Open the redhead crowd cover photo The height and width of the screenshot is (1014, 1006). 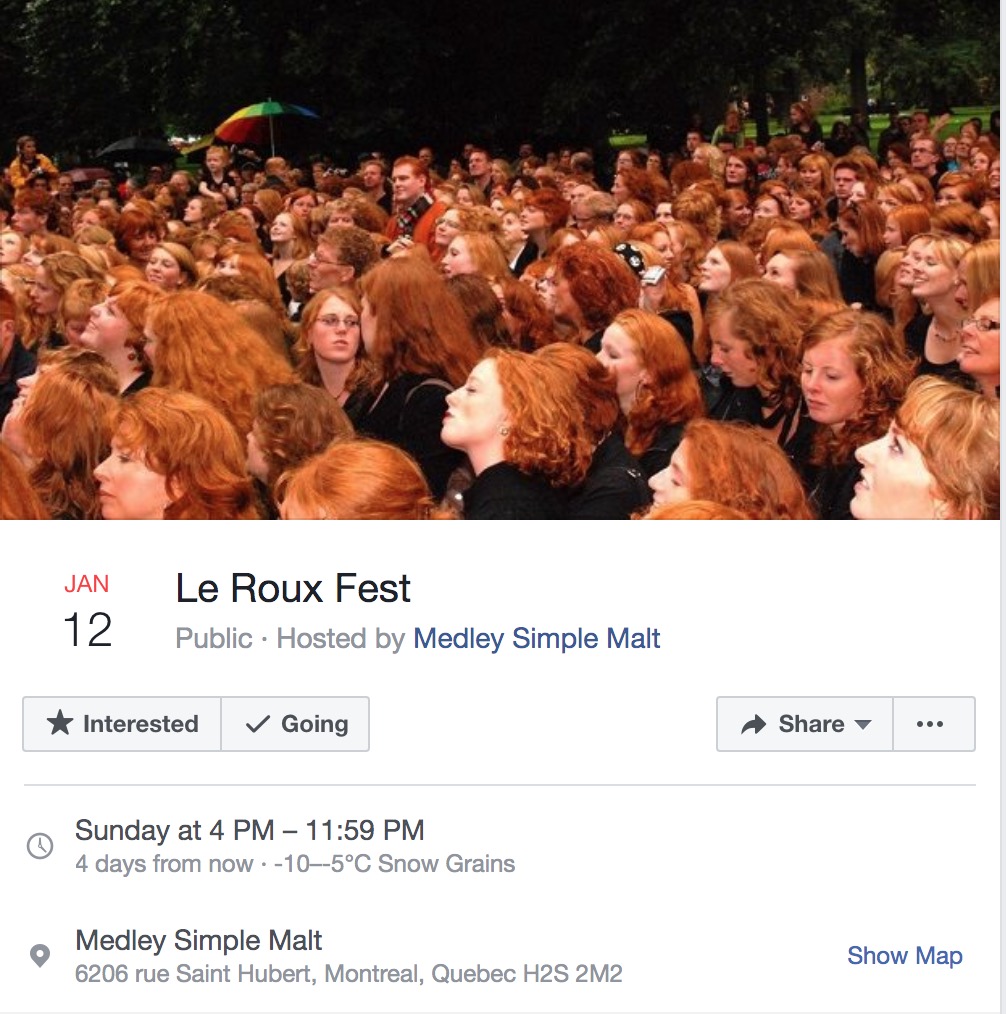(500, 259)
